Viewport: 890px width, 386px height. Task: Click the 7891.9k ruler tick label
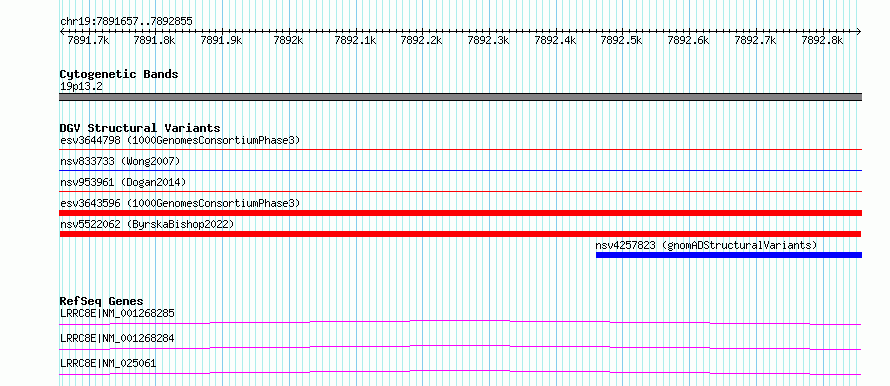pos(221,40)
